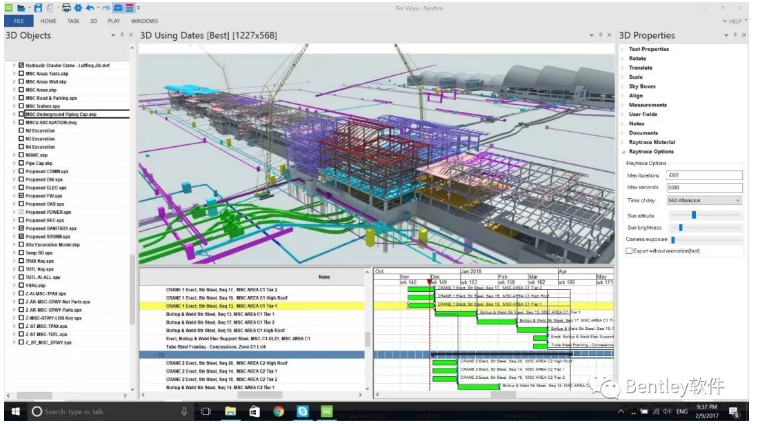Uncheck Hydraulic Crawler Crane checkbox

tap(21, 65)
